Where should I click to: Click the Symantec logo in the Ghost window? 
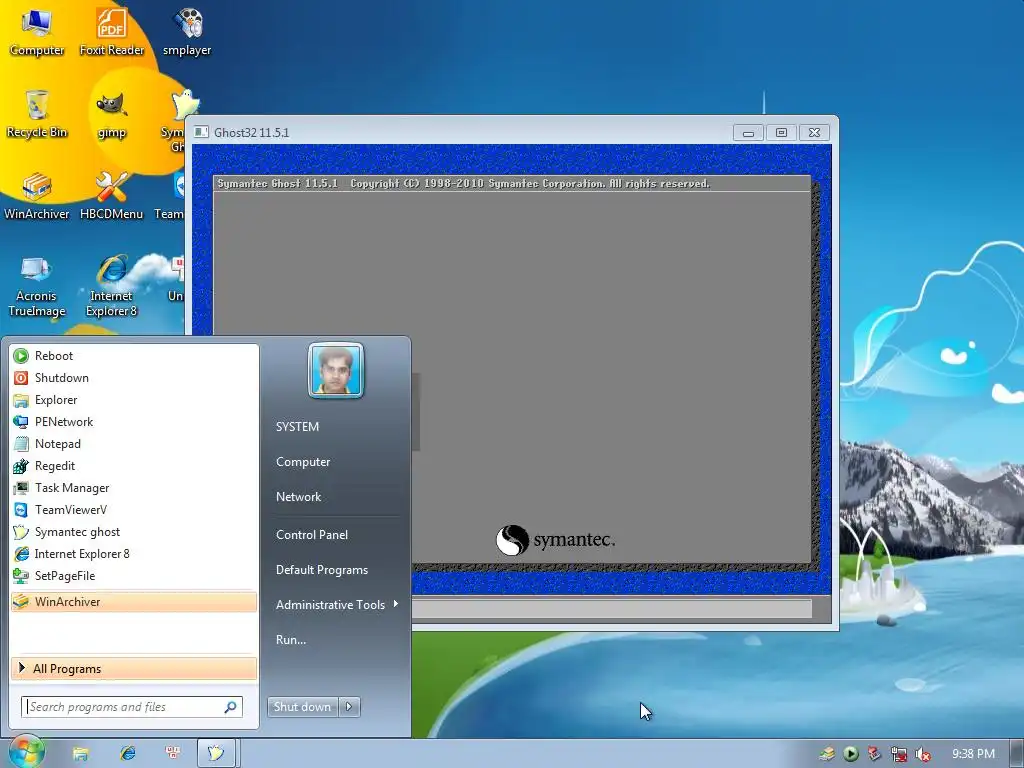coord(555,540)
